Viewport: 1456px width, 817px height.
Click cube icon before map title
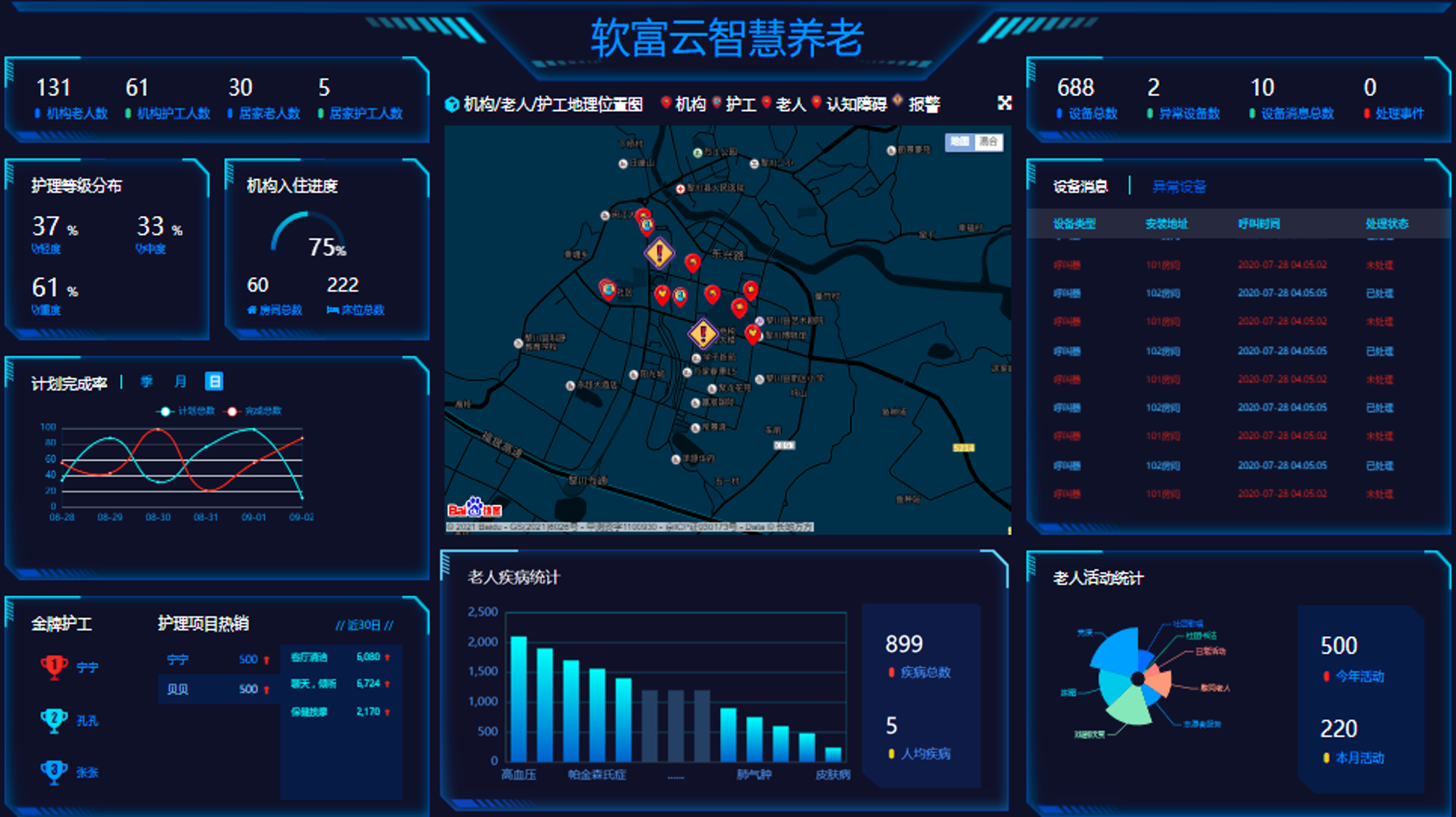coord(452,105)
